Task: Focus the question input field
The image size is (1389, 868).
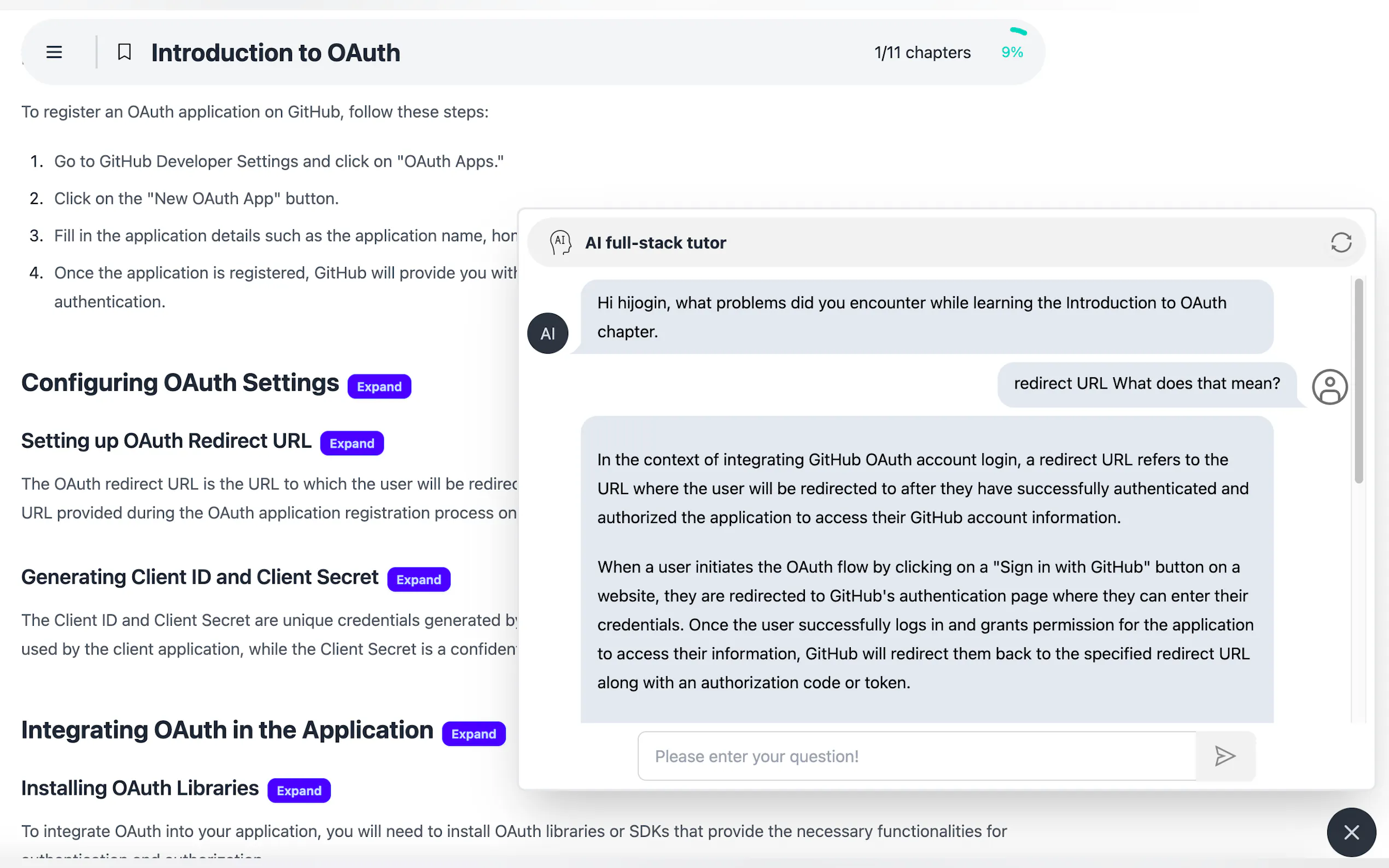Action: (917, 756)
